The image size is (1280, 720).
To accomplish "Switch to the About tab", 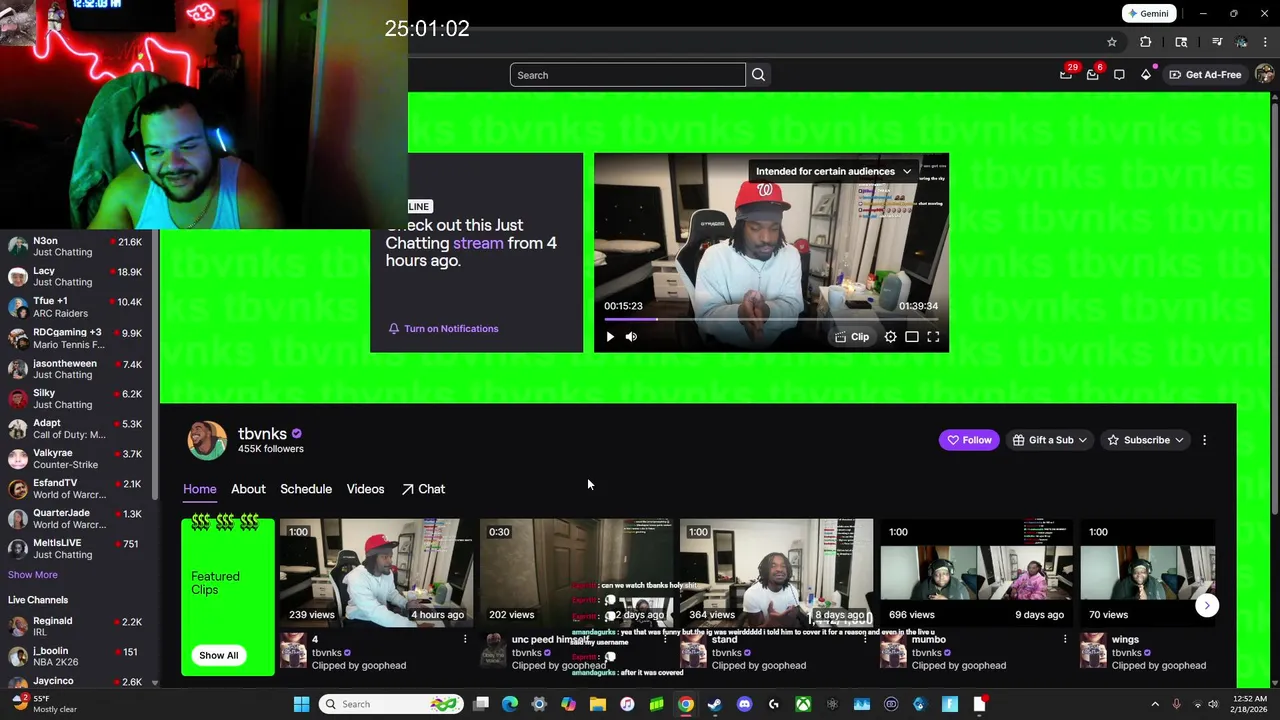I will click(x=248, y=489).
